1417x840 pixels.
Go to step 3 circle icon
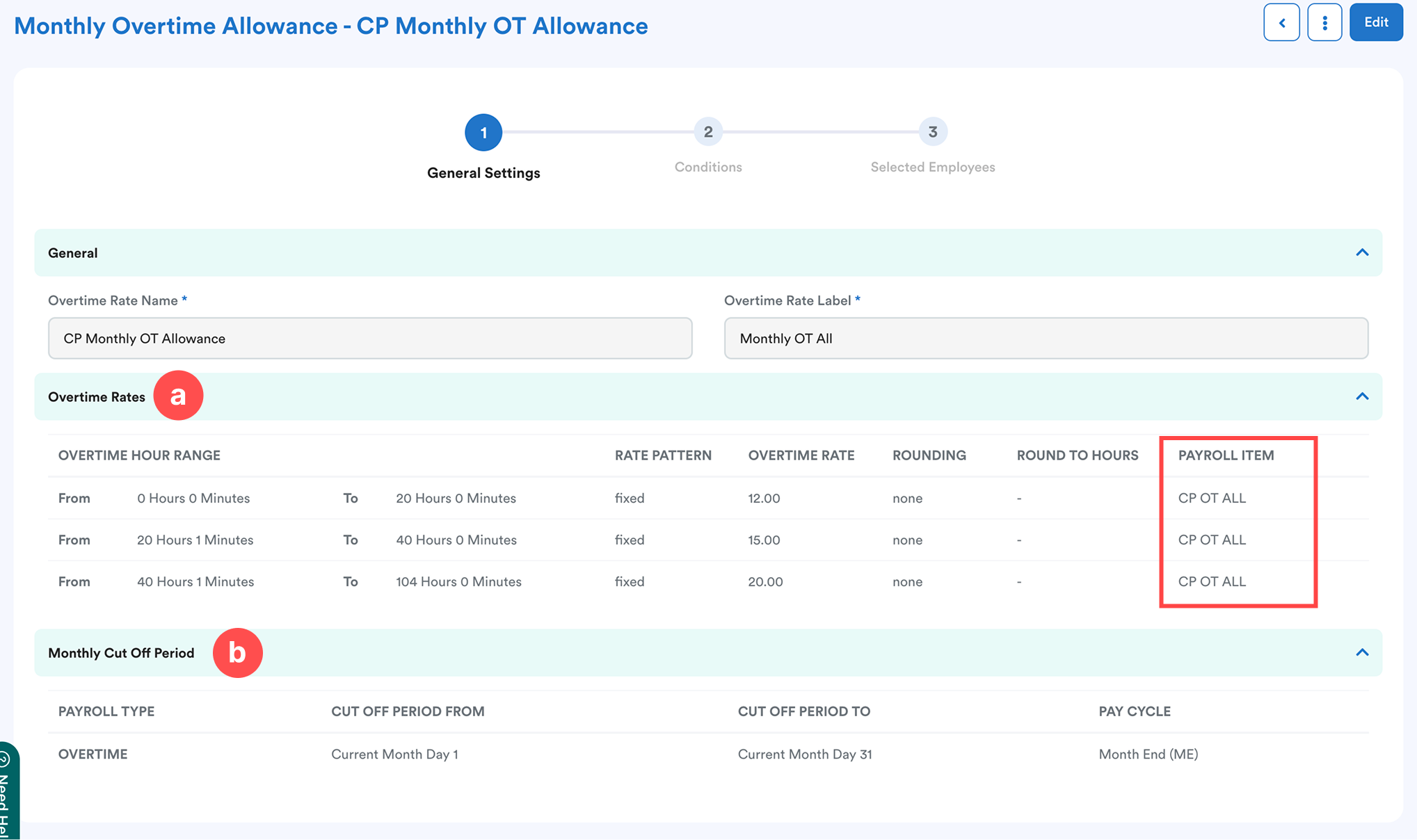coord(932,131)
